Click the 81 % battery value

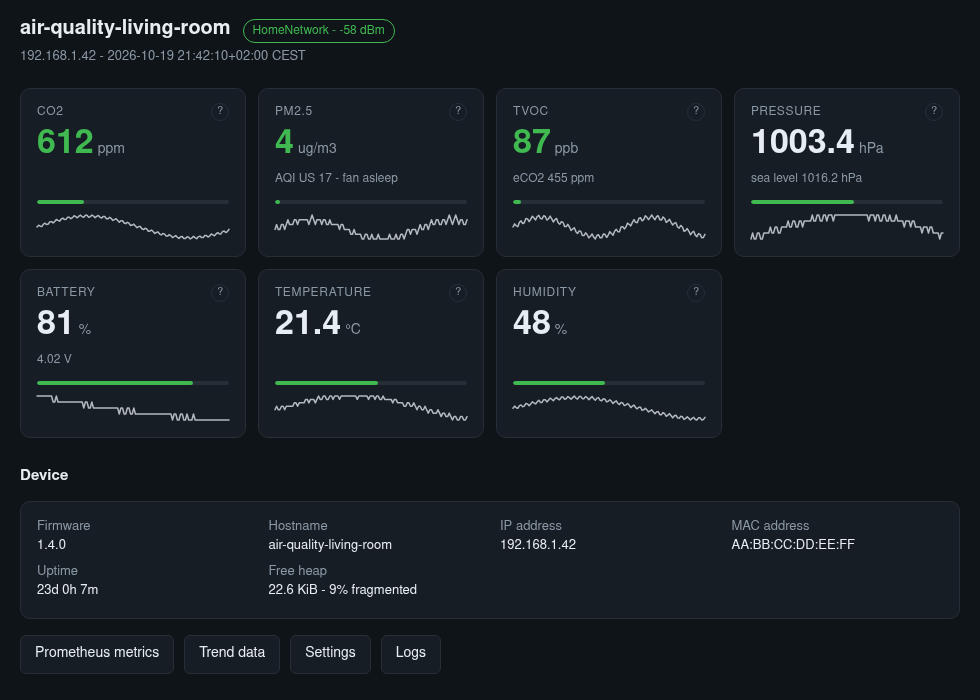[x=64, y=323]
